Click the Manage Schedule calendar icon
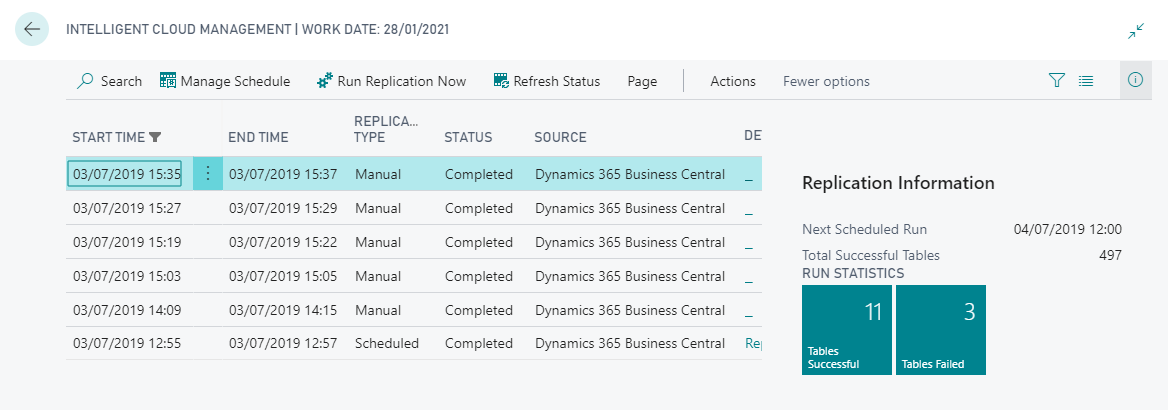The width and height of the screenshot is (1168, 410). [168, 81]
